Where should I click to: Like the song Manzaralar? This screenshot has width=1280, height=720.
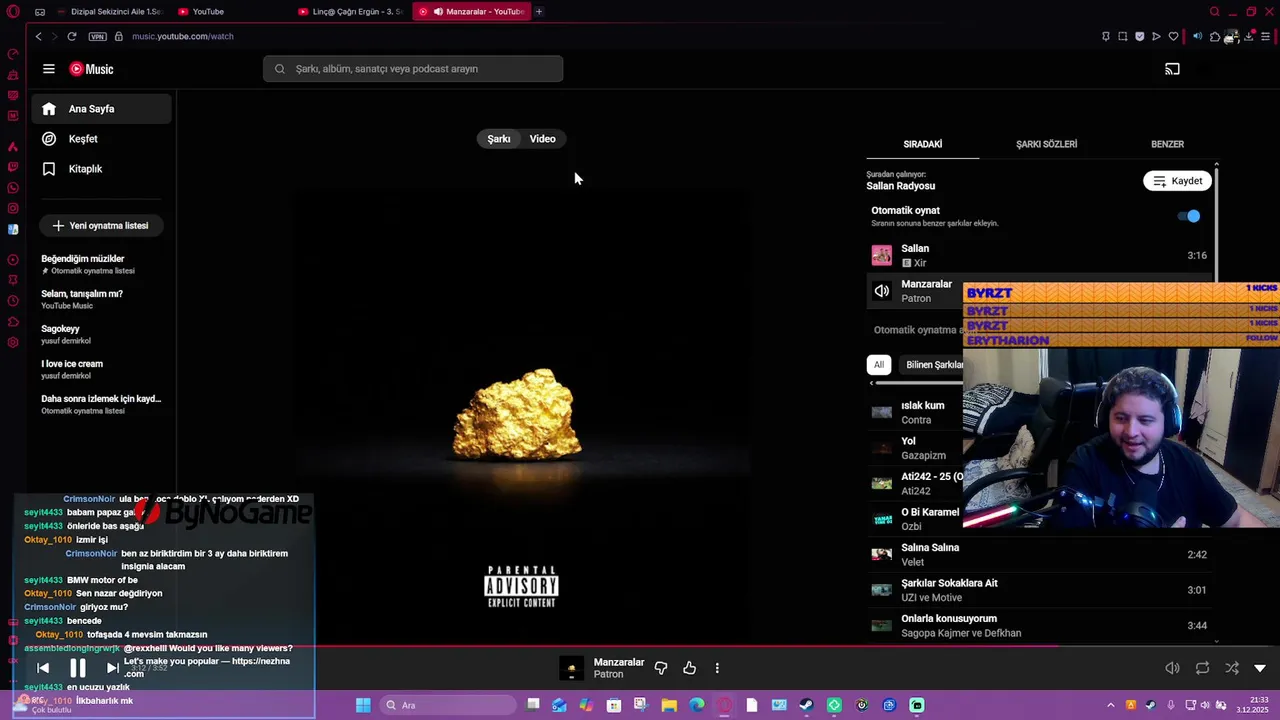[689, 668]
